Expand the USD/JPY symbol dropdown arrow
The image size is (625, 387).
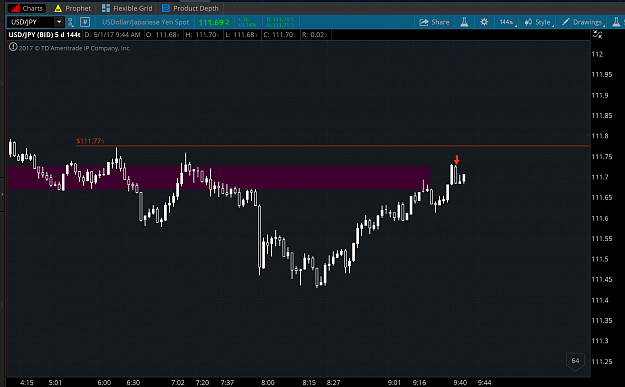click(x=59, y=22)
